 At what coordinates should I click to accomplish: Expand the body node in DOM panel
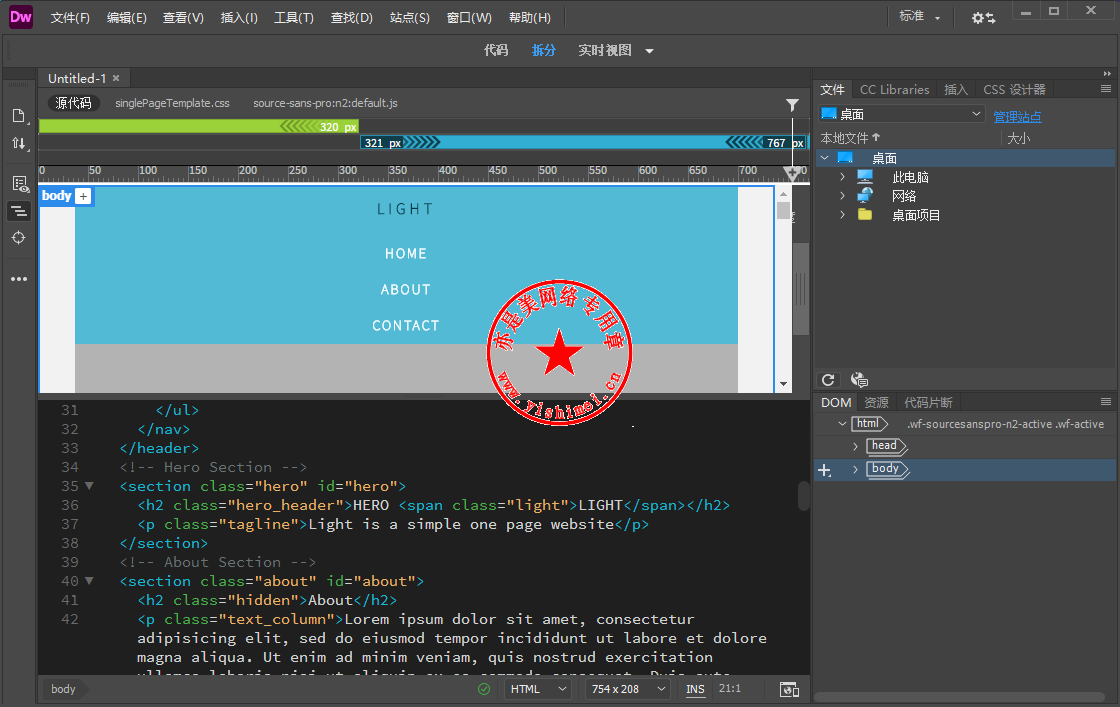(x=855, y=469)
